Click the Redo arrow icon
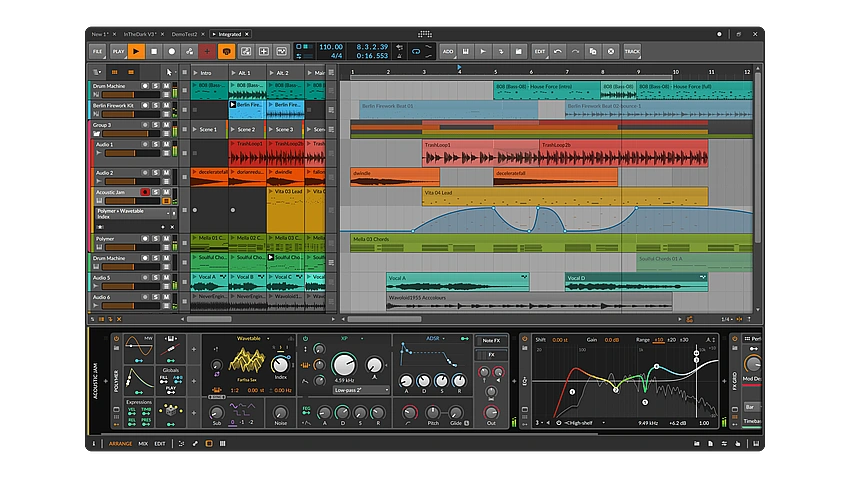 pyautogui.click(x=575, y=51)
